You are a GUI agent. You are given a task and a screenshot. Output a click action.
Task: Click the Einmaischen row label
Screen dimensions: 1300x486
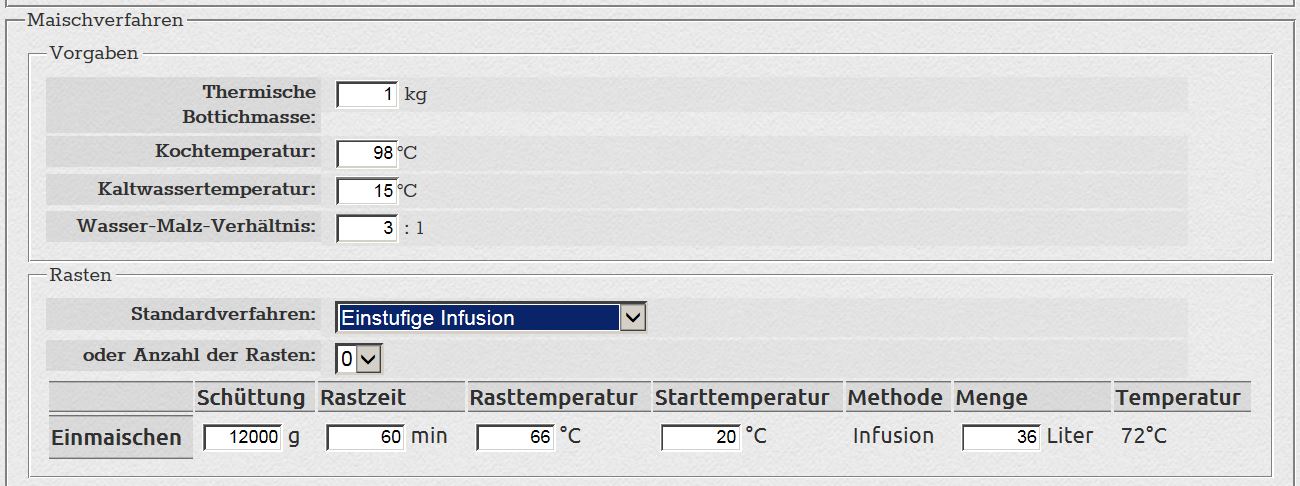coord(117,438)
